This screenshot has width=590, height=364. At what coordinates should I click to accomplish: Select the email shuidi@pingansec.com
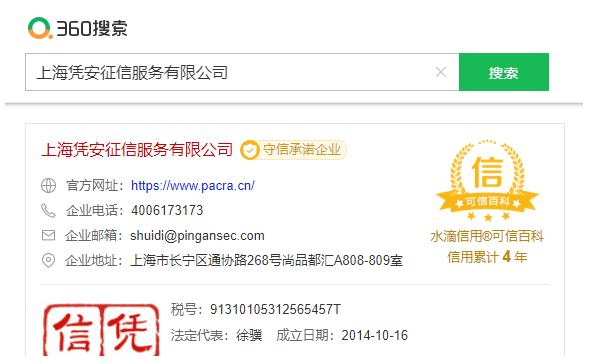[x=197, y=236]
